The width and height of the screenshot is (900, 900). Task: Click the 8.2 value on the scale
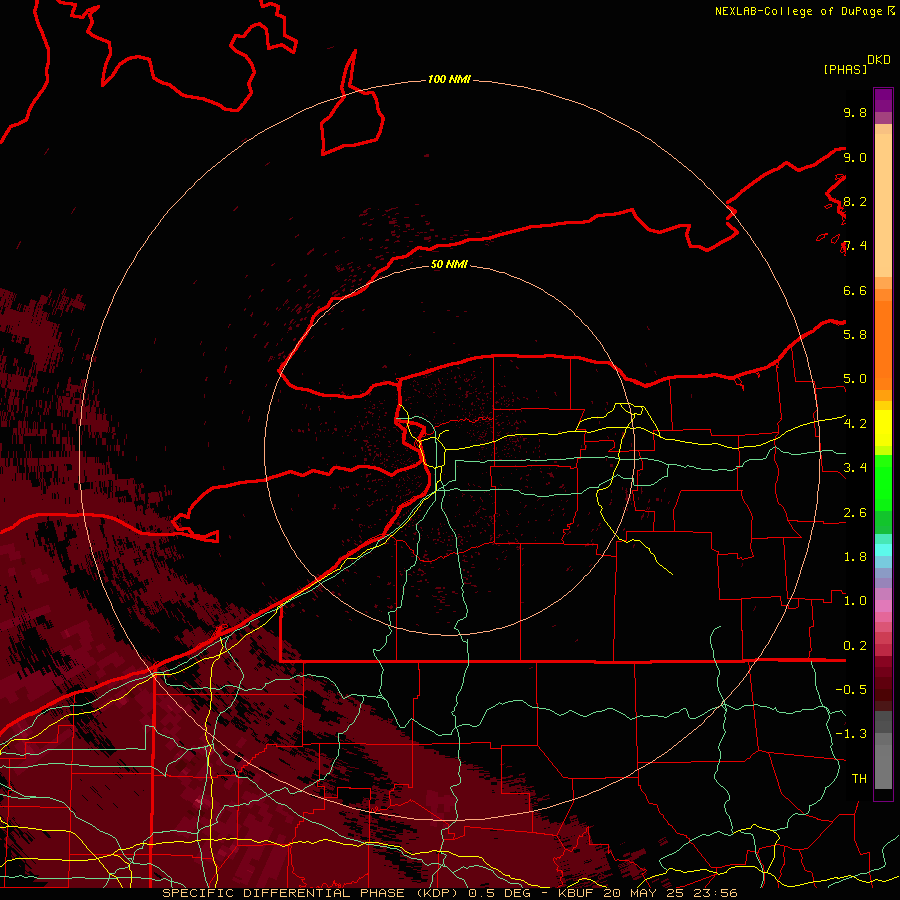tap(855, 201)
